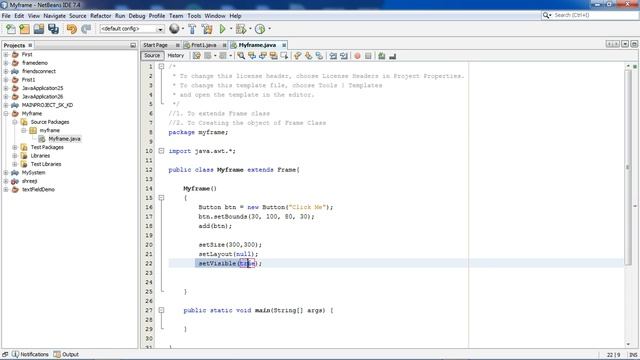Click Find Selection magnifier icon in the editor toolbar
640x360 pixels.
tap(241, 56)
